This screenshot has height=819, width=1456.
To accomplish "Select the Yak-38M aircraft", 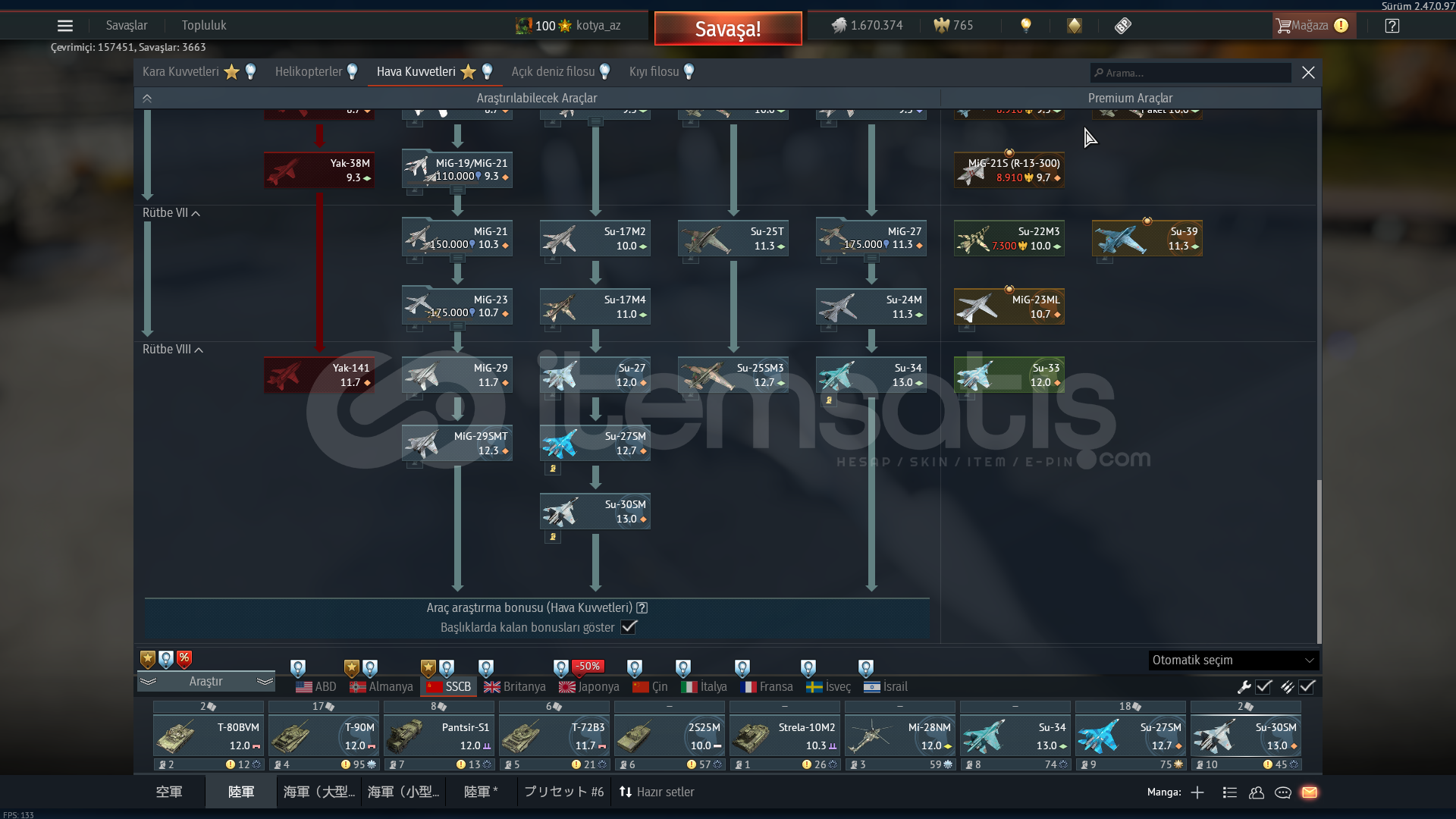I will coord(319,170).
